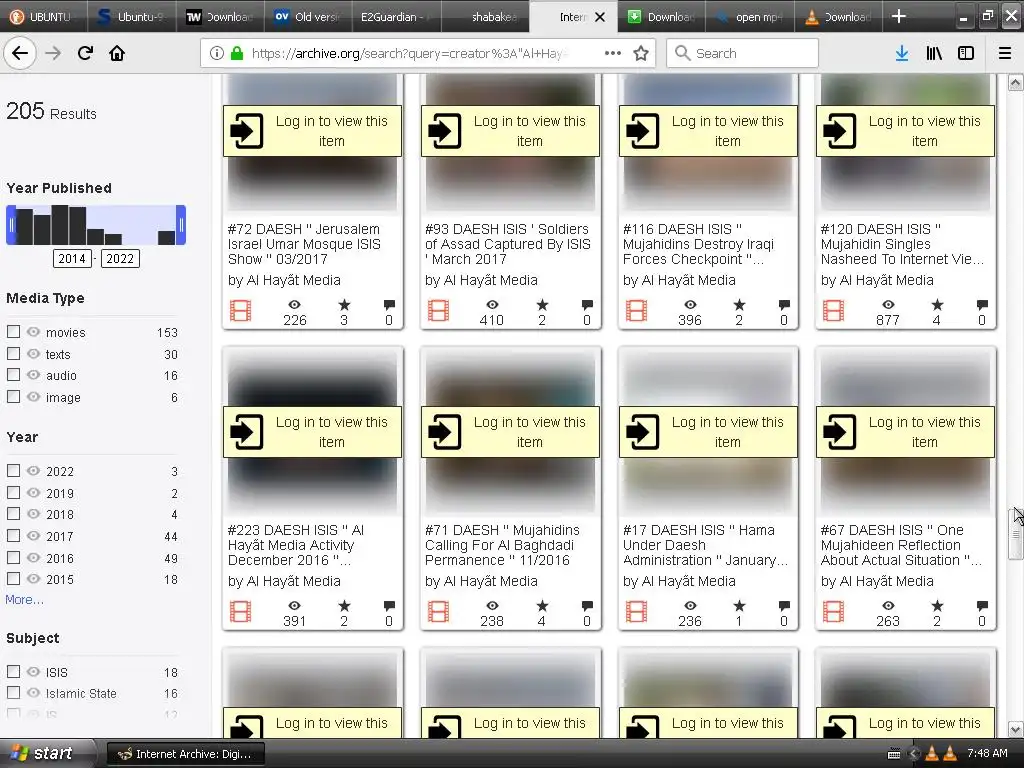Click the page scrollbar down arrow

pos(1015,729)
